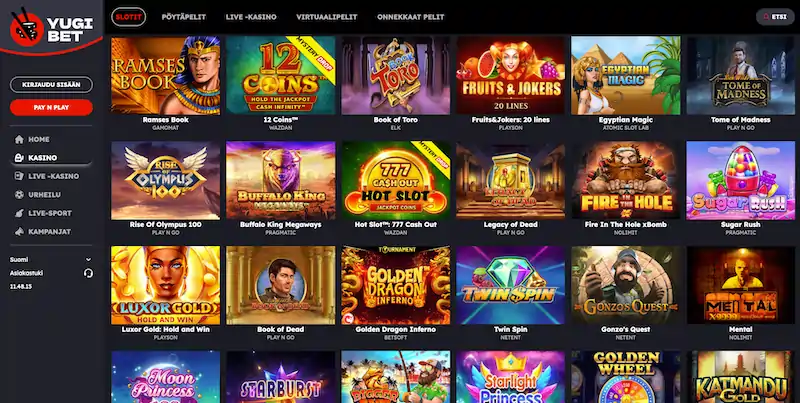Click the Kampanjat megaphone icon
Image resolution: width=800 pixels, height=403 pixels.
[x=19, y=232]
